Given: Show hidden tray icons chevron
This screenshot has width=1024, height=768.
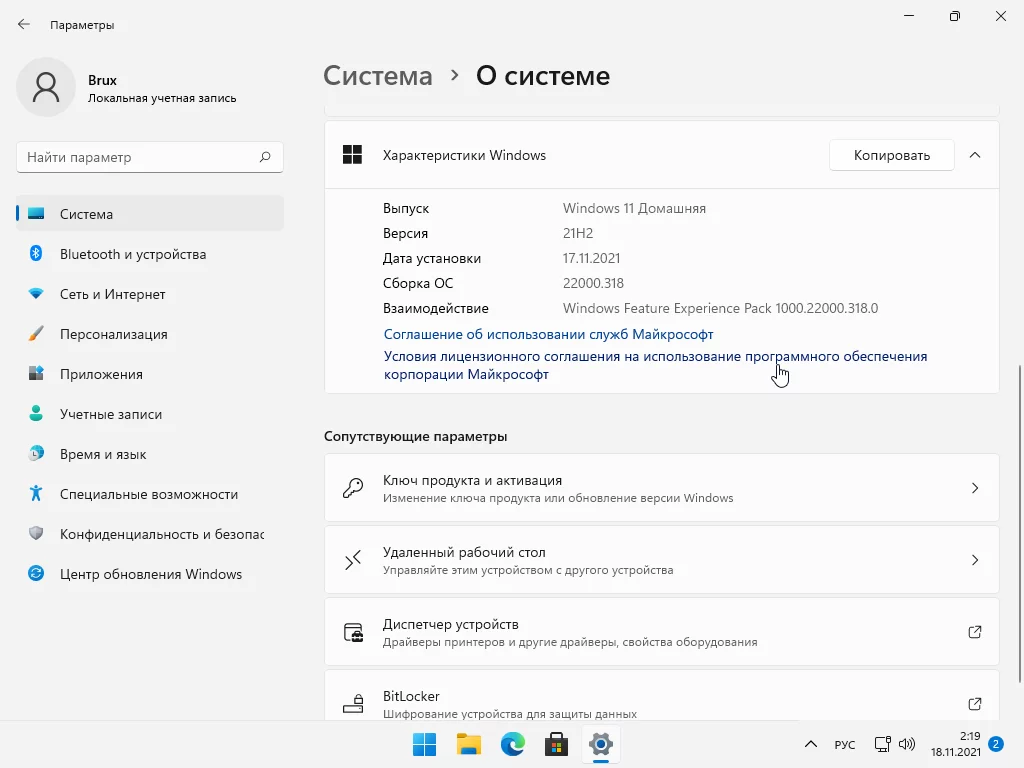Looking at the screenshot, I should [x=811, y=745].
